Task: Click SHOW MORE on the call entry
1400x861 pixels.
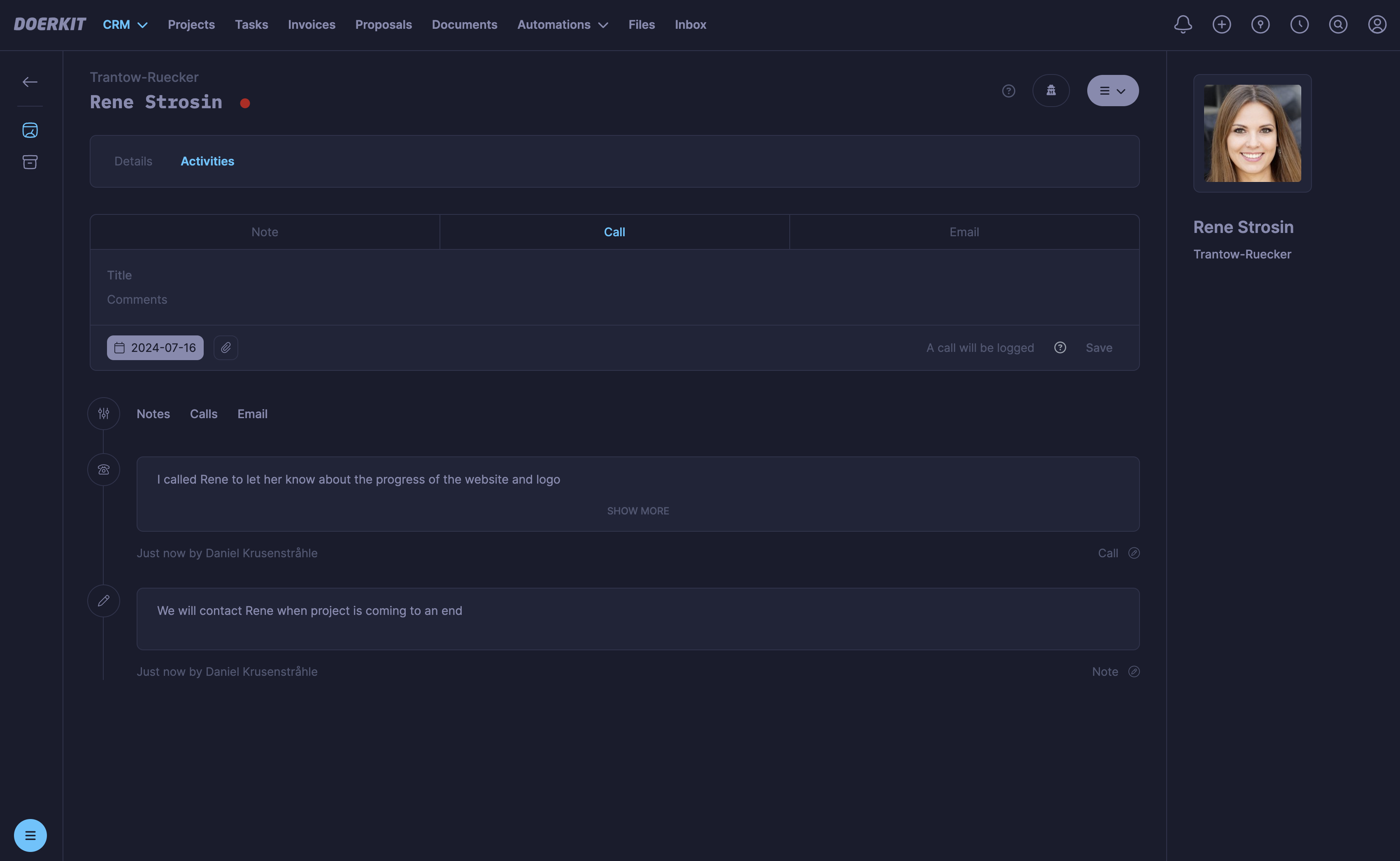Action: [x=638, y=511]
